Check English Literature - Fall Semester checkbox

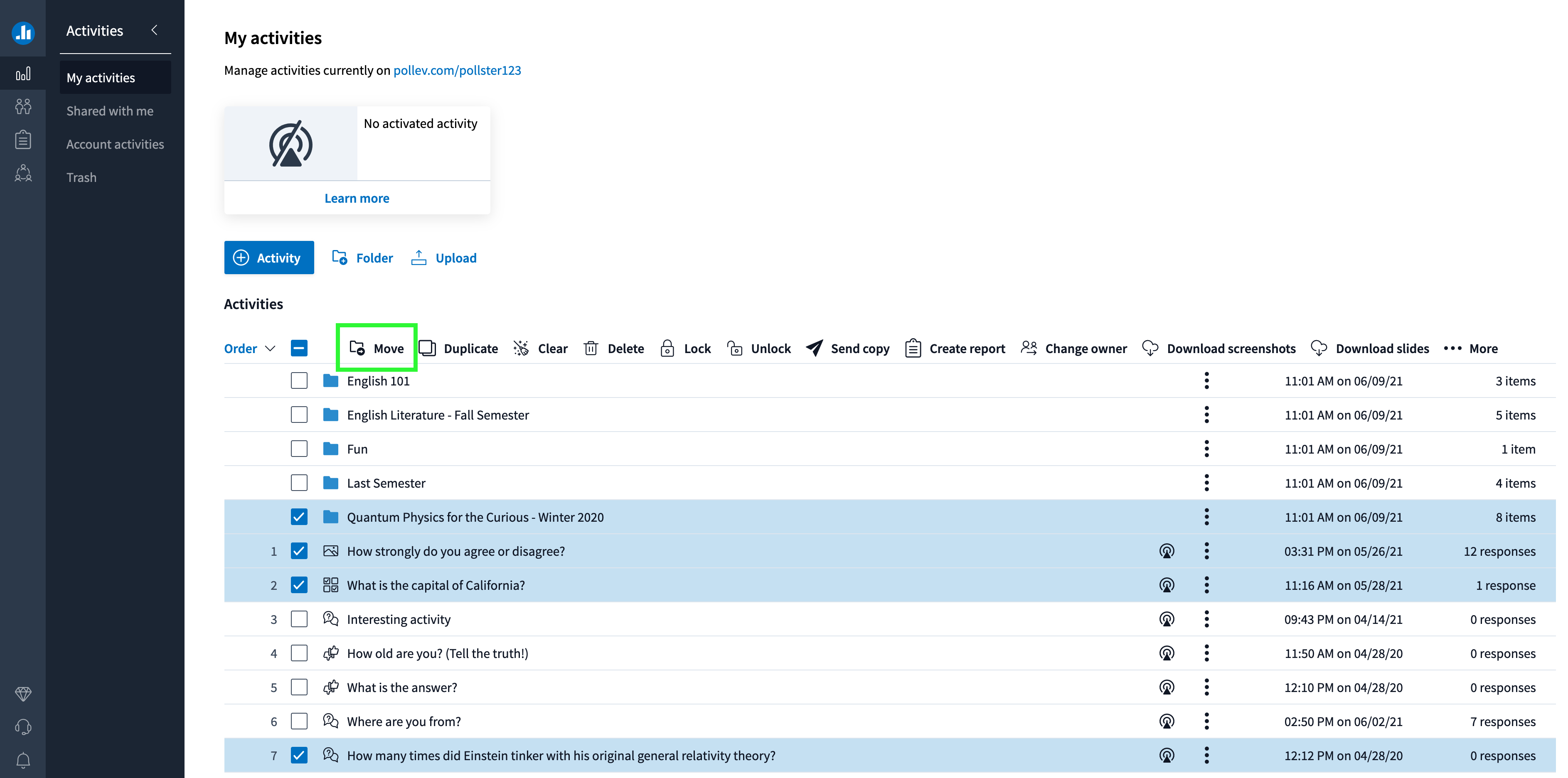tap(299, 415)
